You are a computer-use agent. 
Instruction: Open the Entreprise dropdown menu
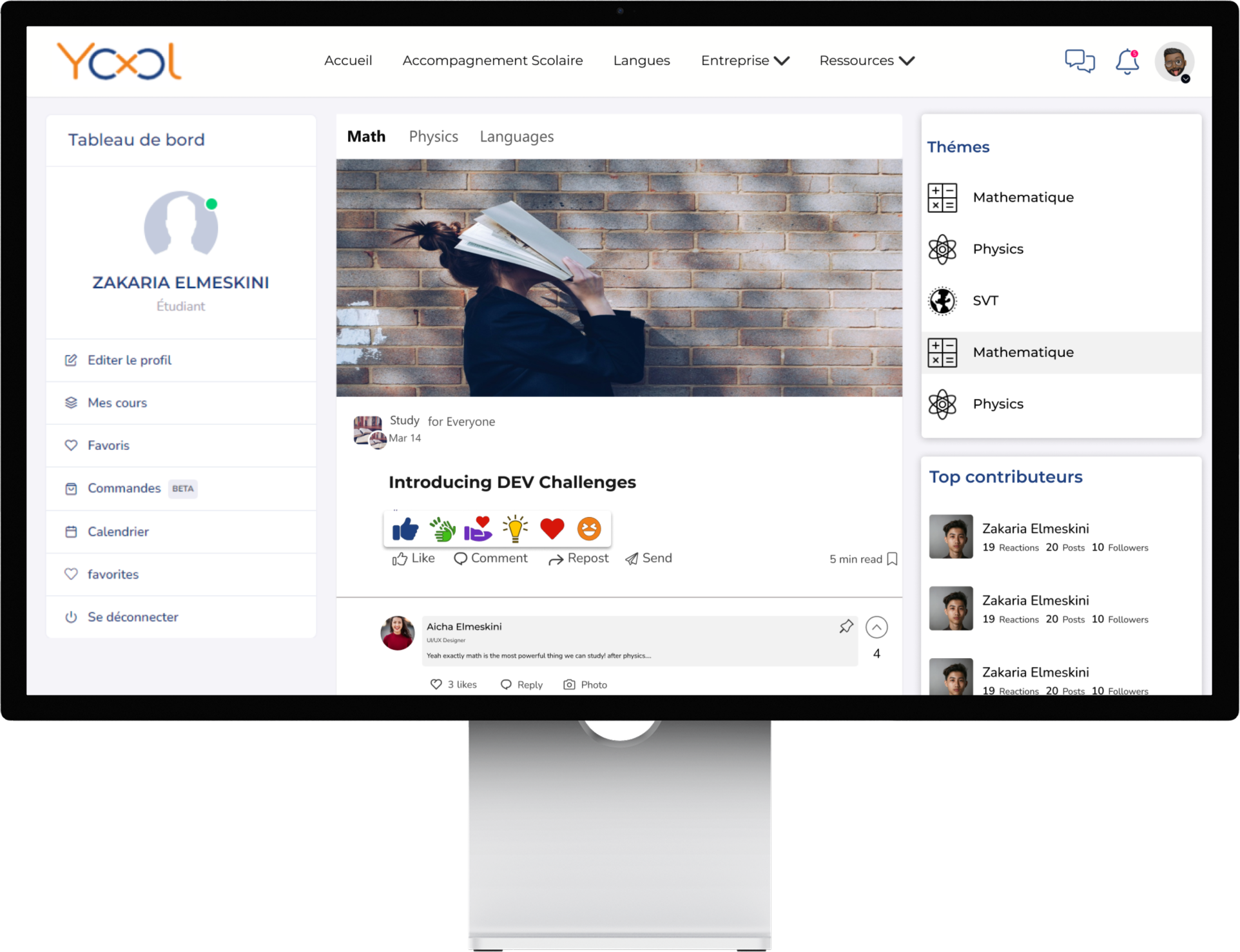(x=745, y=61)
